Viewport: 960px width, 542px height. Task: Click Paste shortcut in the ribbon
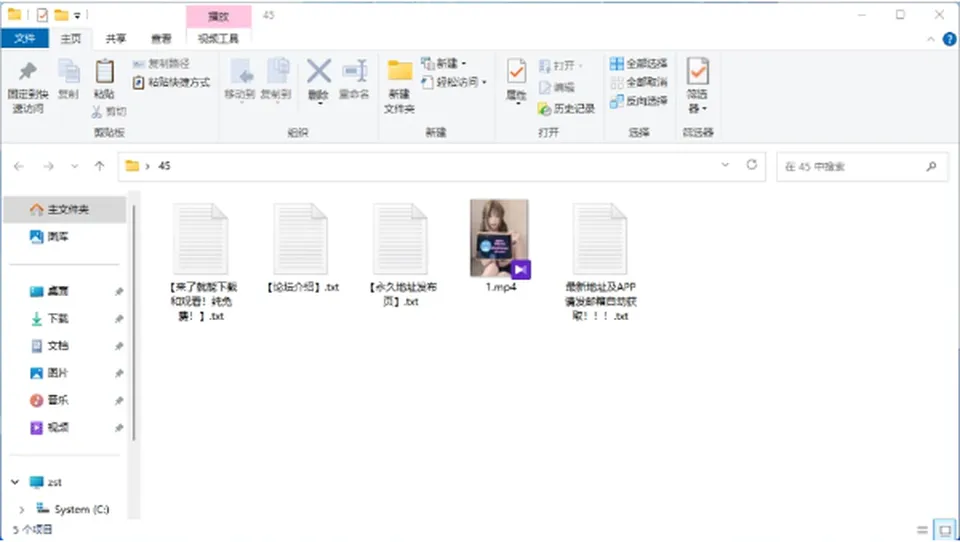click(171, 82)
